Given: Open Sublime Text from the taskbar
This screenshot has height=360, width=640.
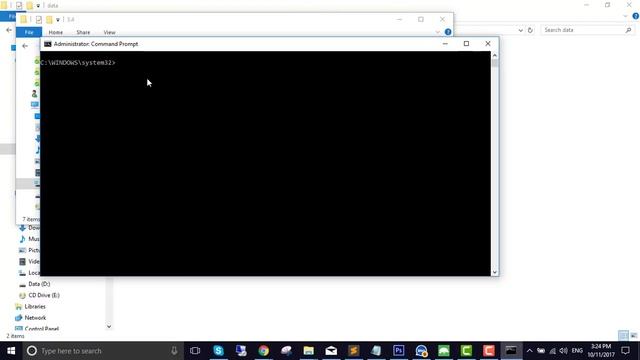Looking at the screenshot, I should (x=353, y=351).
